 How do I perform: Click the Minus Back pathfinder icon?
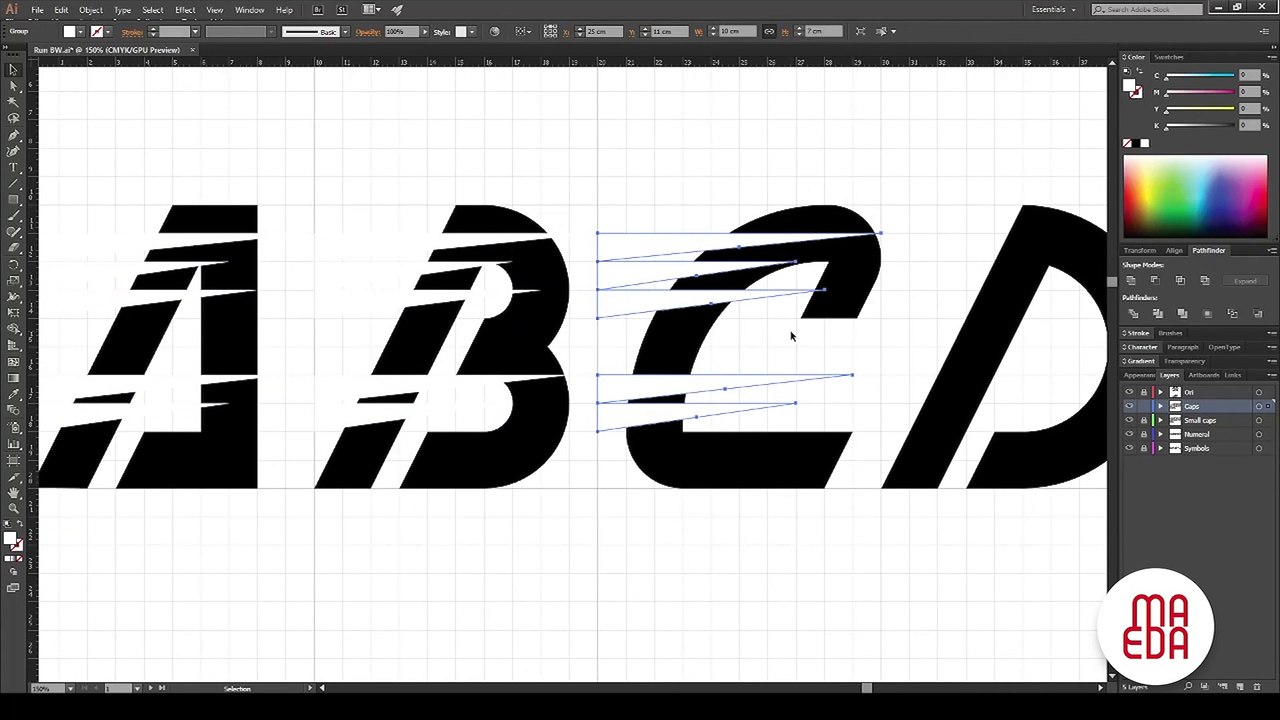[1257, 314]
